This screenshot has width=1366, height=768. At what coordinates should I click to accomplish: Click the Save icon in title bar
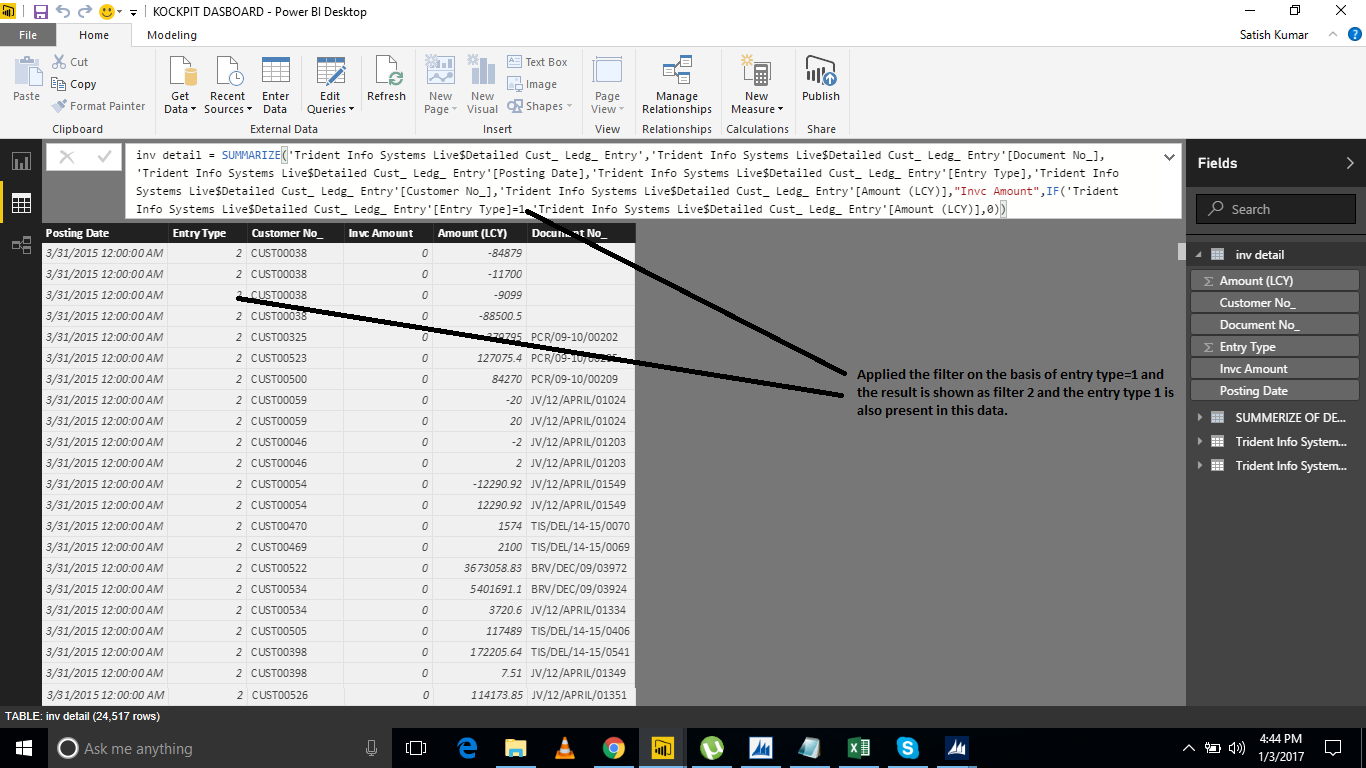(x=41, y=12)
